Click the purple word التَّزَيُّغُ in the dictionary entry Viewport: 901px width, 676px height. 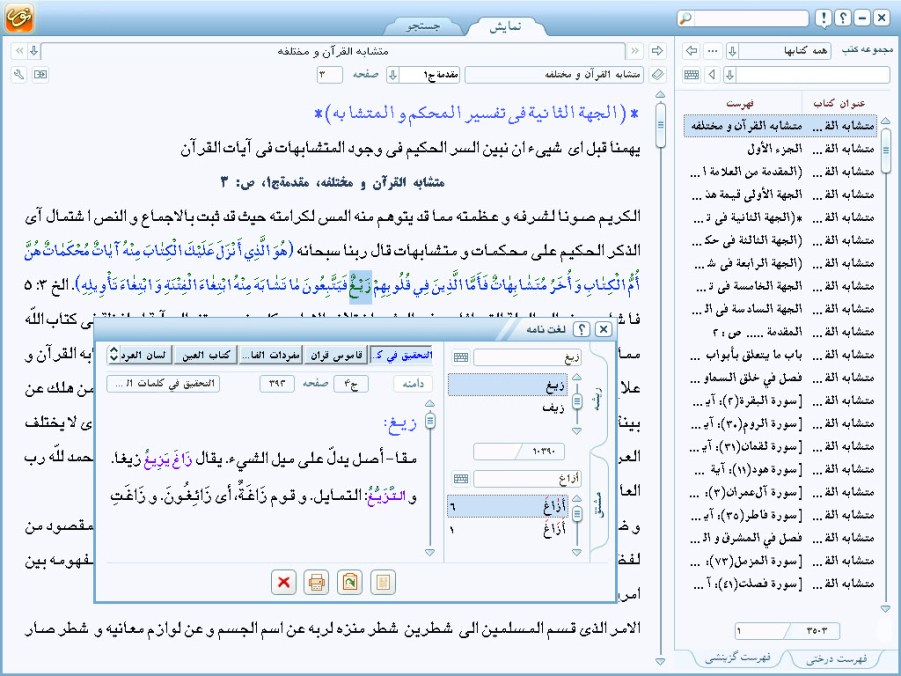[388, 495]
